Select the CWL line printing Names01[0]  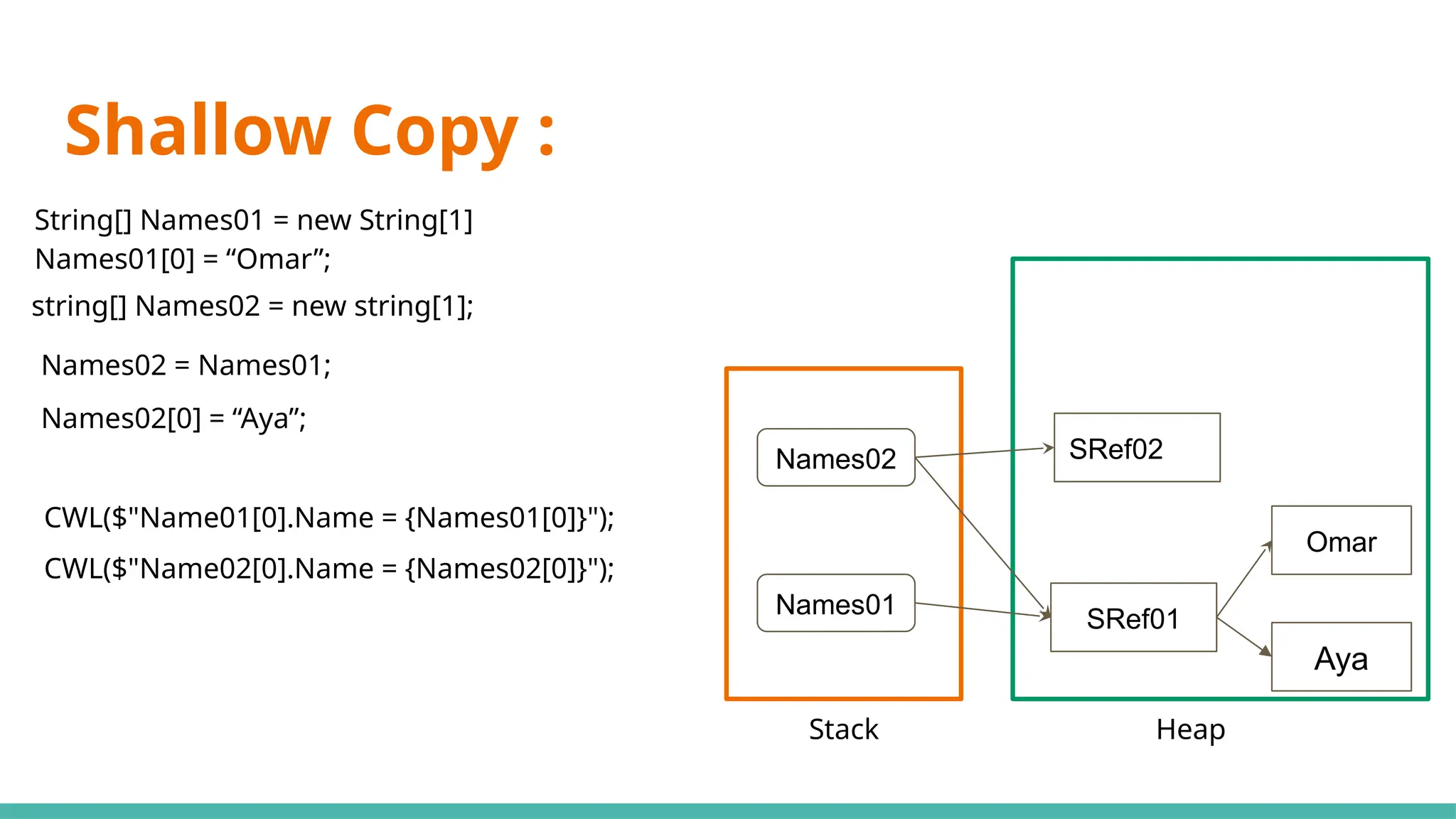click(x=329, y=518)
